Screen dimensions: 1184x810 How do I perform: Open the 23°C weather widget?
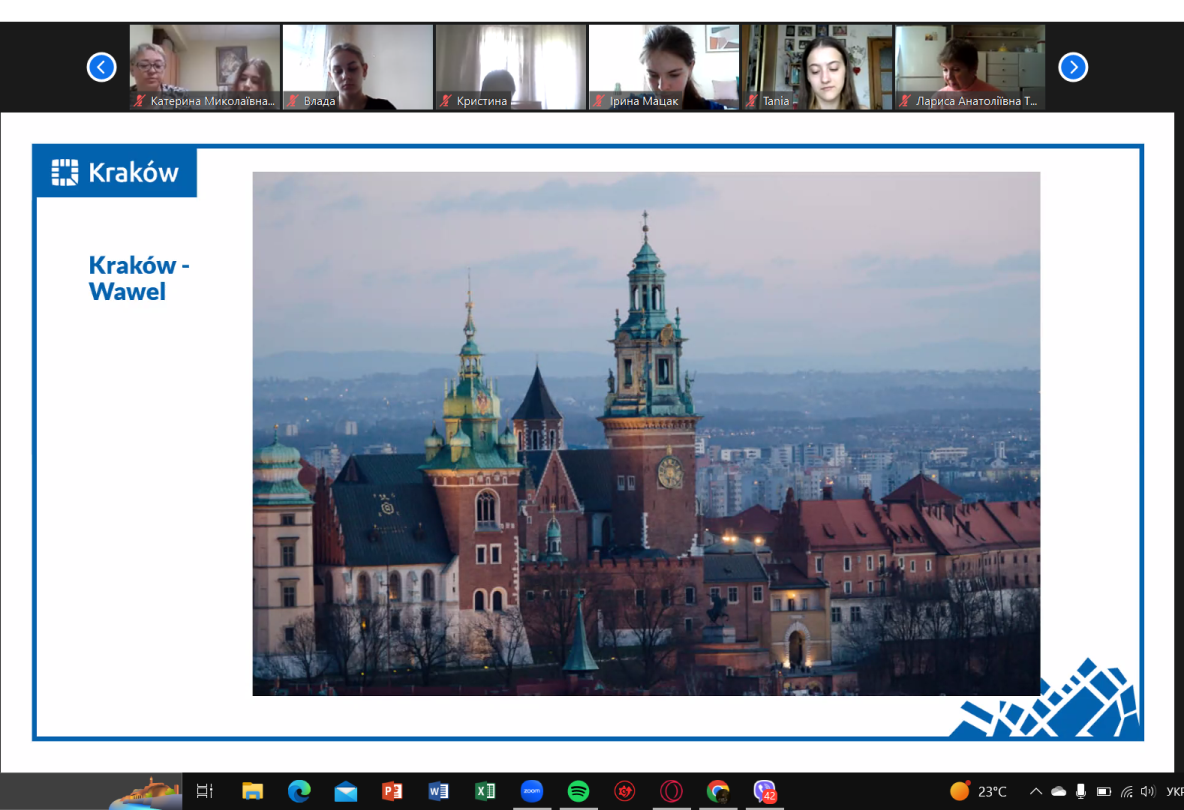978,791
